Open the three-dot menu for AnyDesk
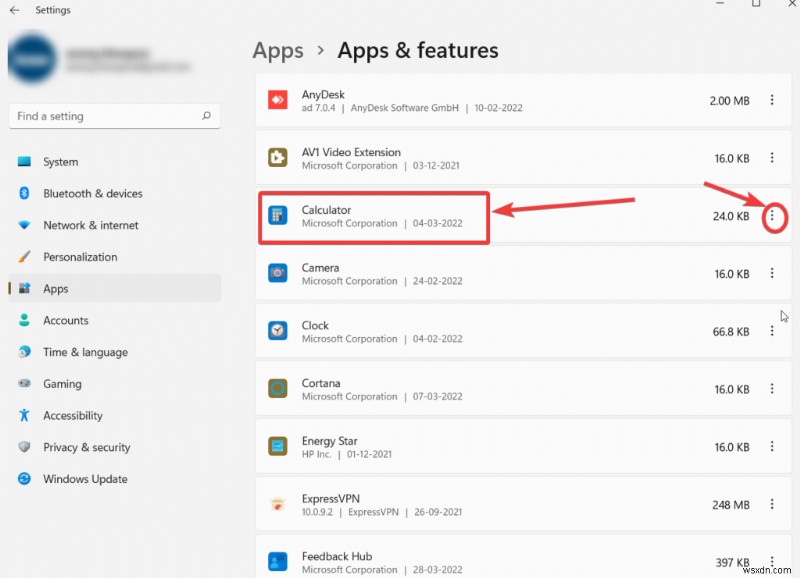Screen dimensions: 800x578 click(772, 100)
